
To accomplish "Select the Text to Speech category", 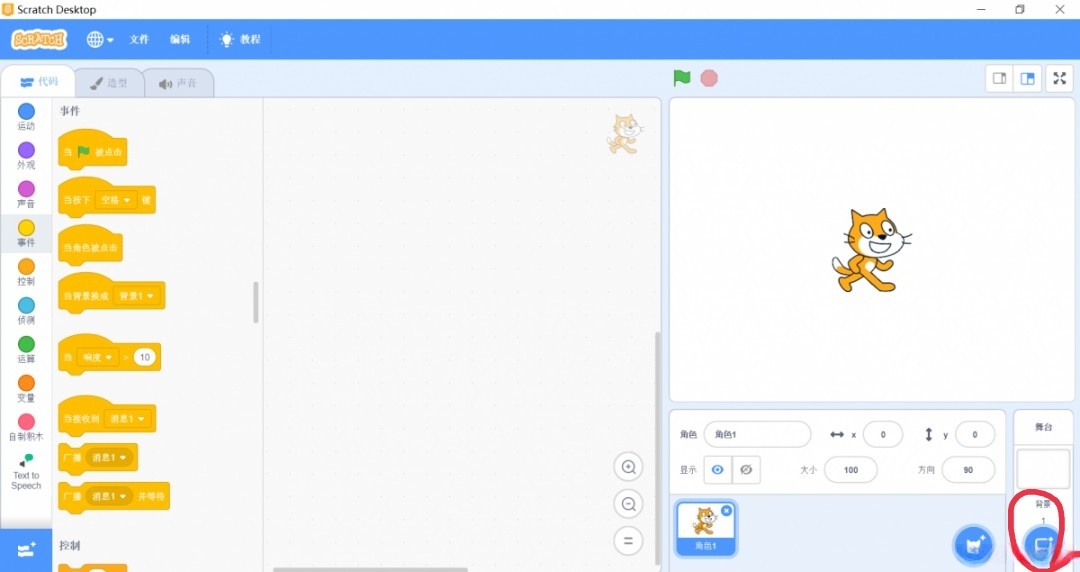I will click(x=26, y=471).
